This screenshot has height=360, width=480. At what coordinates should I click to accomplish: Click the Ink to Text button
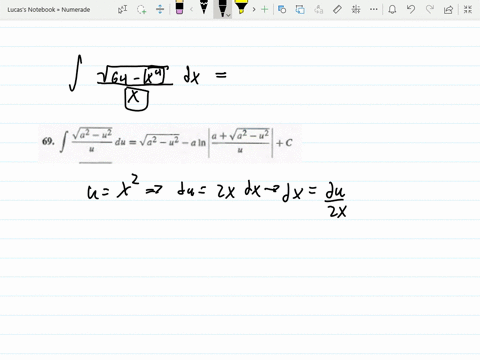319,9
